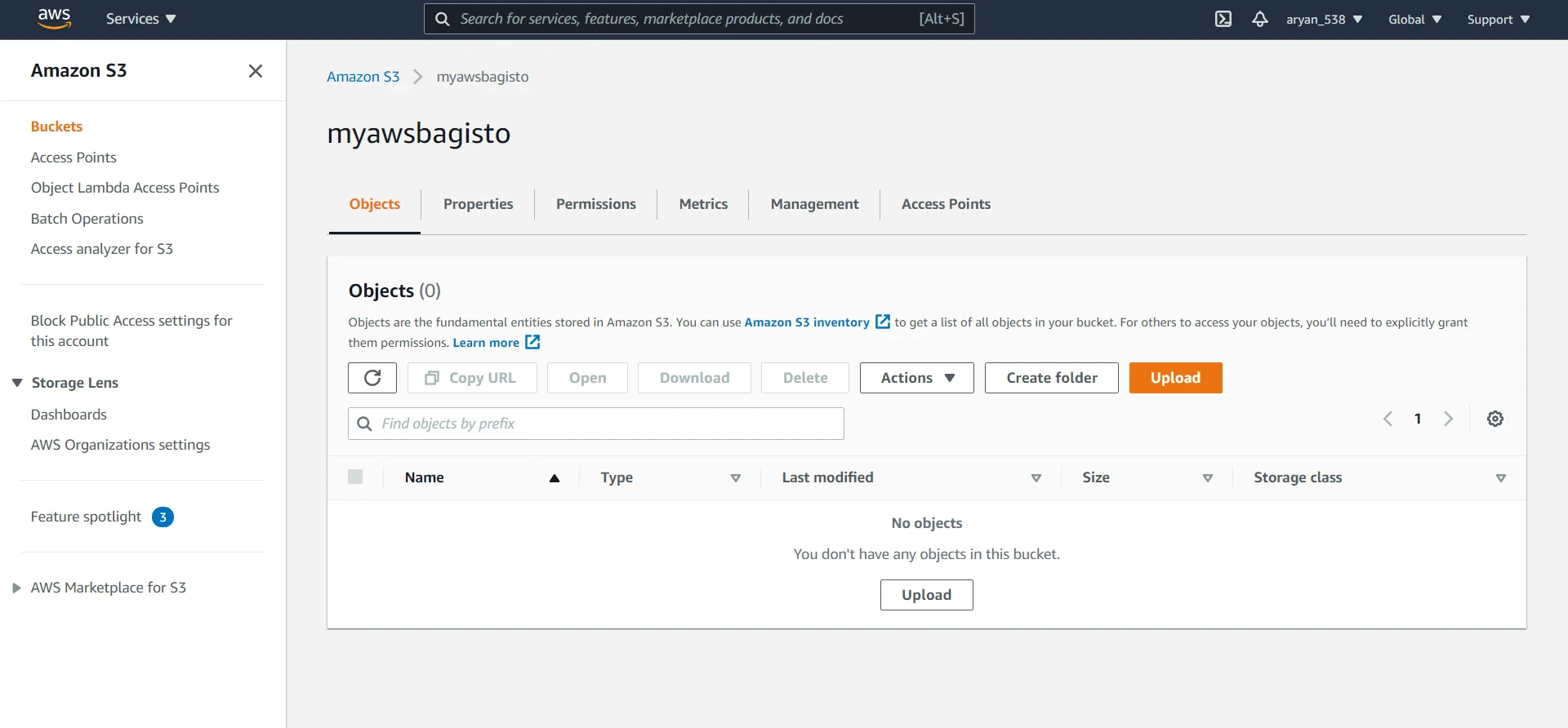Expand AWS Marketplace for S3

tap(16, 588)
